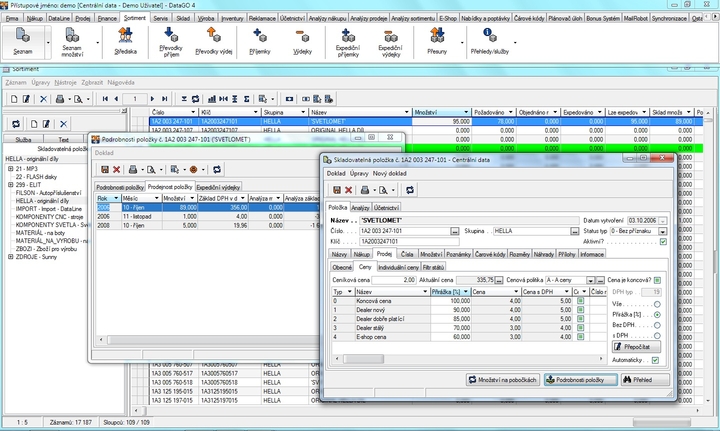720x431 pixels.
Task: Click browse button next to Číslo field
Action: (455, 231)
